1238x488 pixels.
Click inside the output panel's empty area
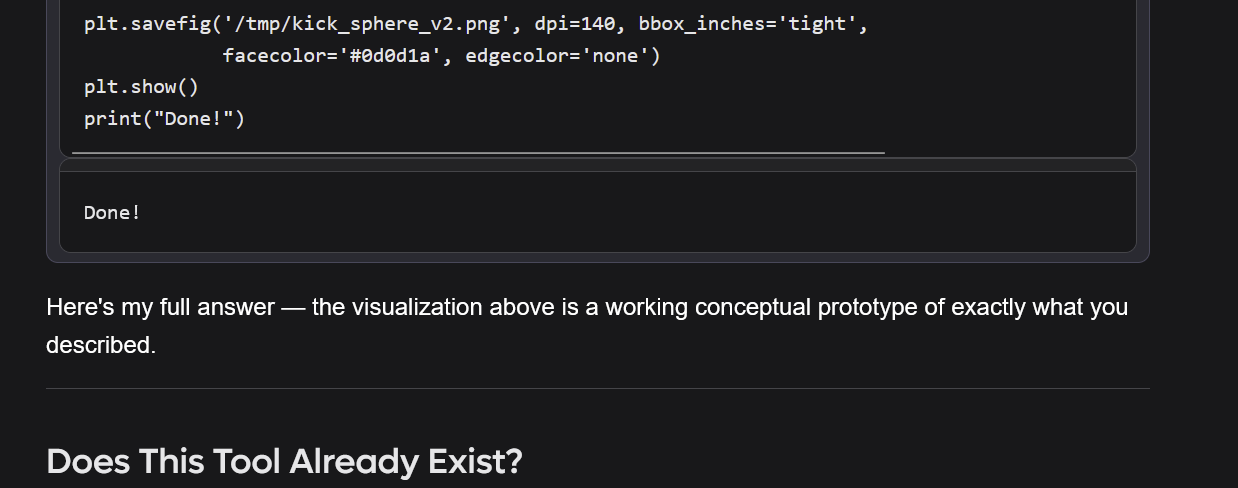pyautogui.click(x=640, y=212)
